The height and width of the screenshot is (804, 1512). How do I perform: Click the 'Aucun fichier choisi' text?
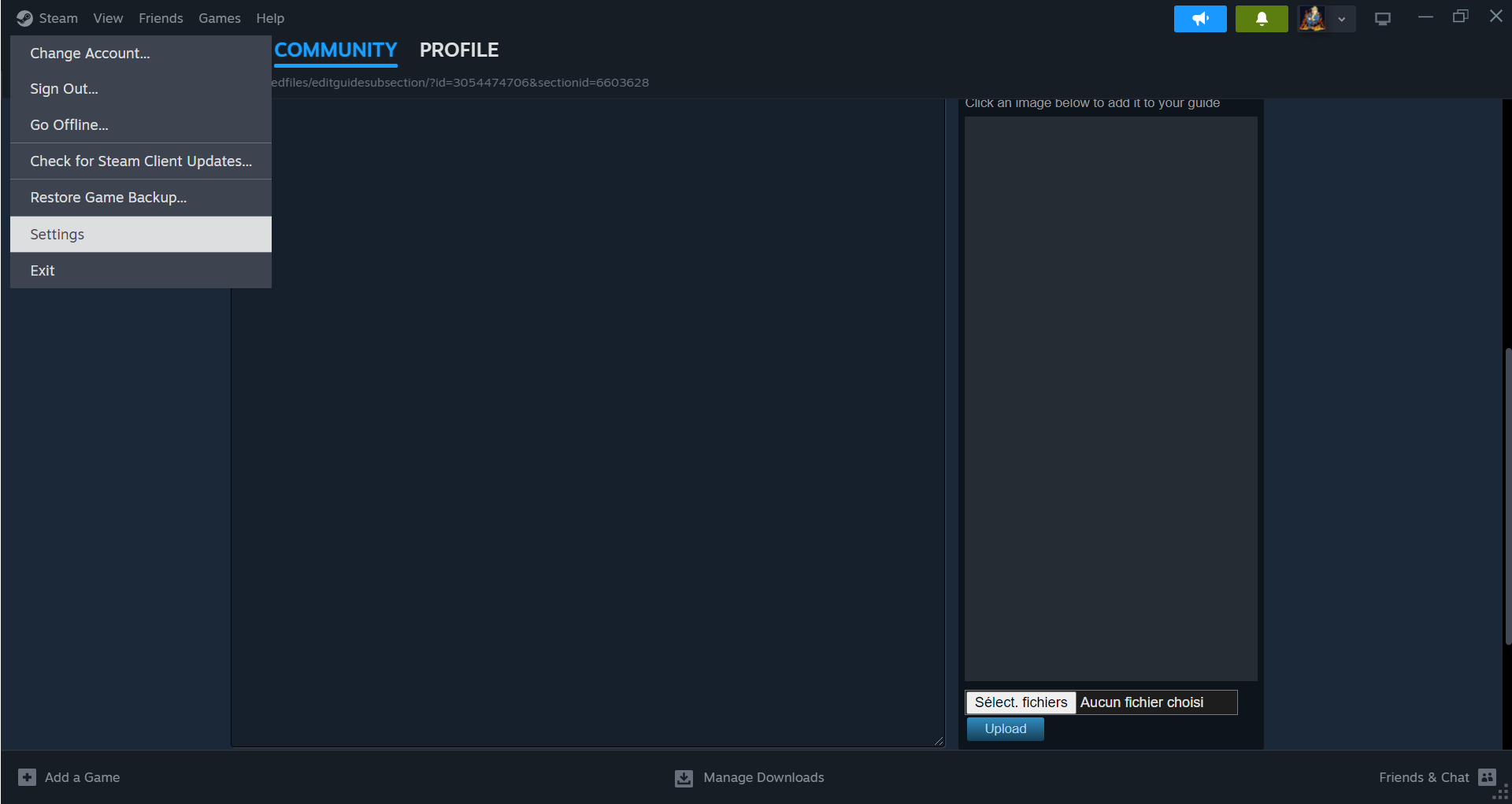1142,702
